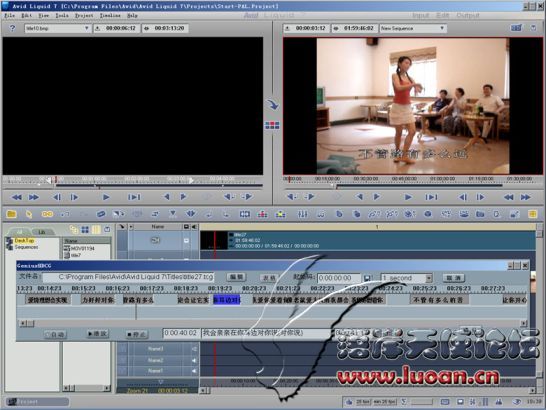Click the colored storyboard grid icon between monitors
Screen dimensions: 546x410
point(272,125)
